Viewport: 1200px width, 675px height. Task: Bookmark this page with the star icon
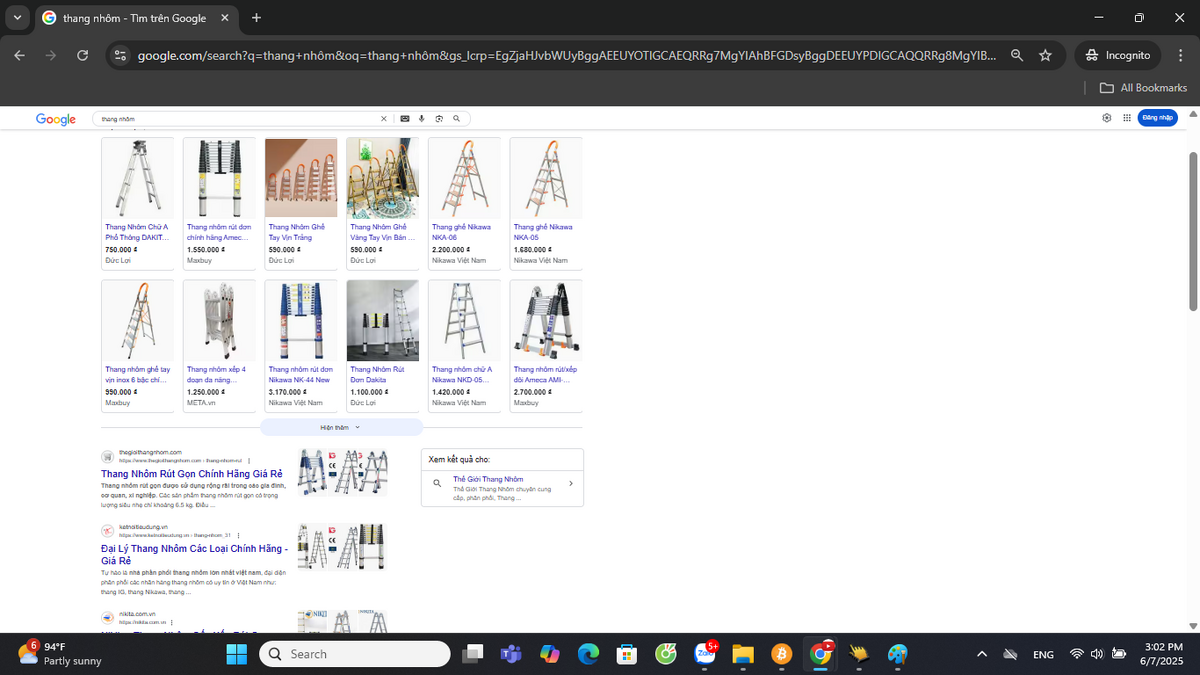coord(1045,55)
